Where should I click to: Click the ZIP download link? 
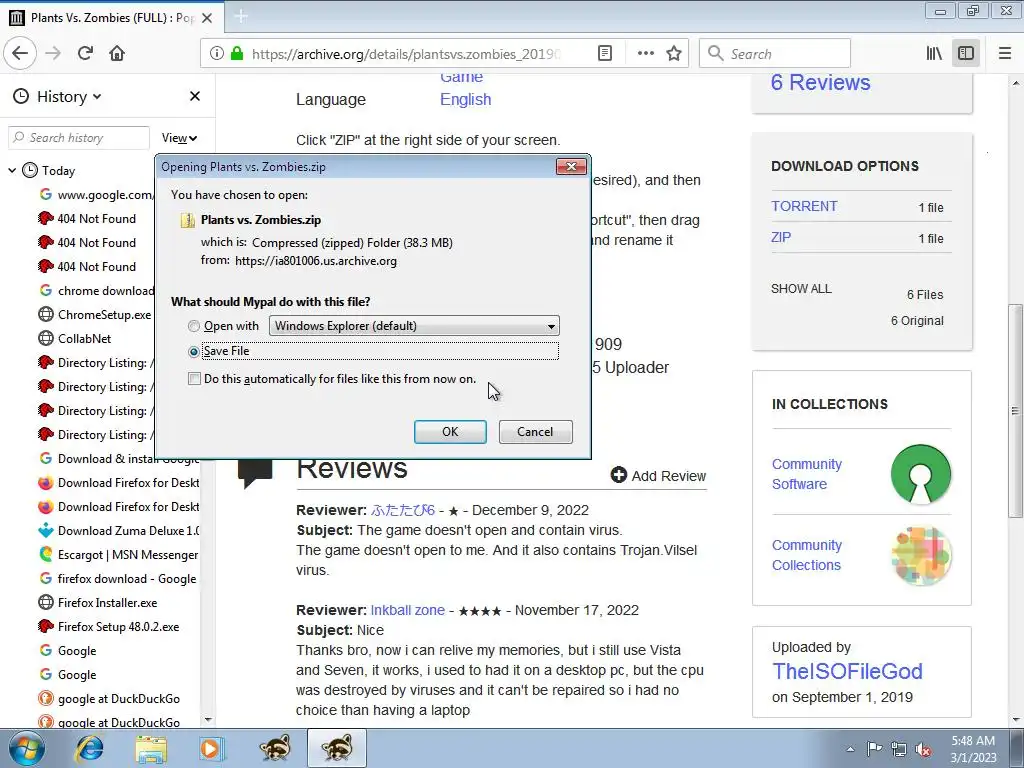[x=781, y=237]
